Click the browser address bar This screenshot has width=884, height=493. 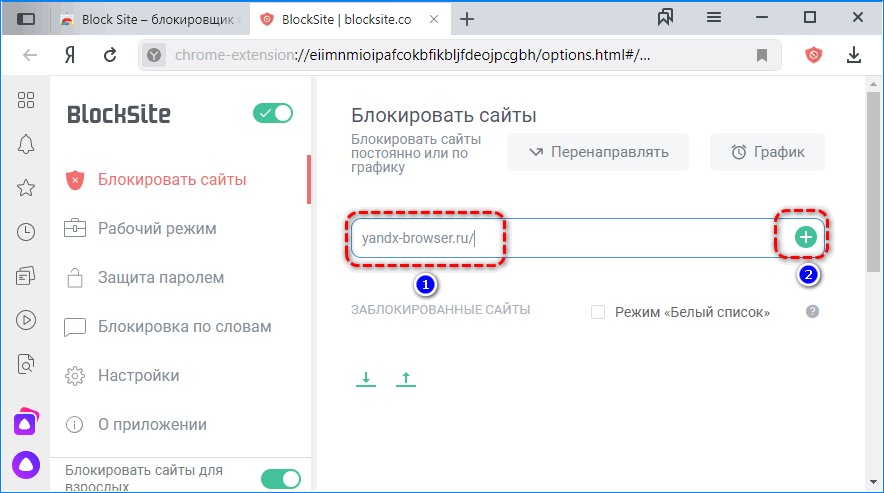click(459, 55)
